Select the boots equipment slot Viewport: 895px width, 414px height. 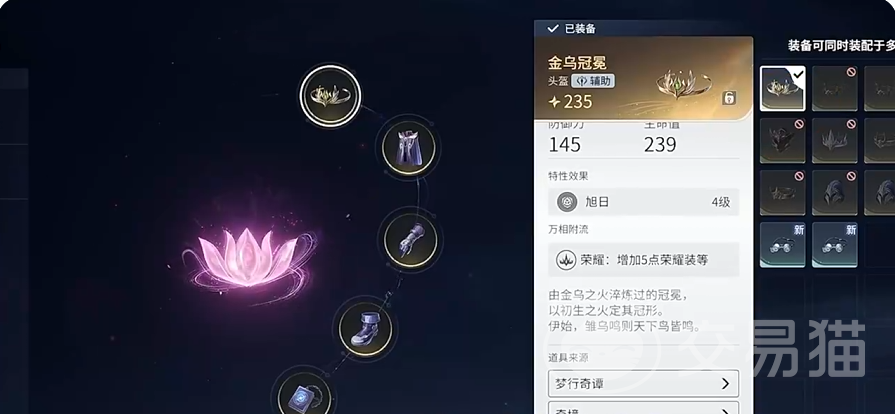pyautogui.click(x=365, y=329)
